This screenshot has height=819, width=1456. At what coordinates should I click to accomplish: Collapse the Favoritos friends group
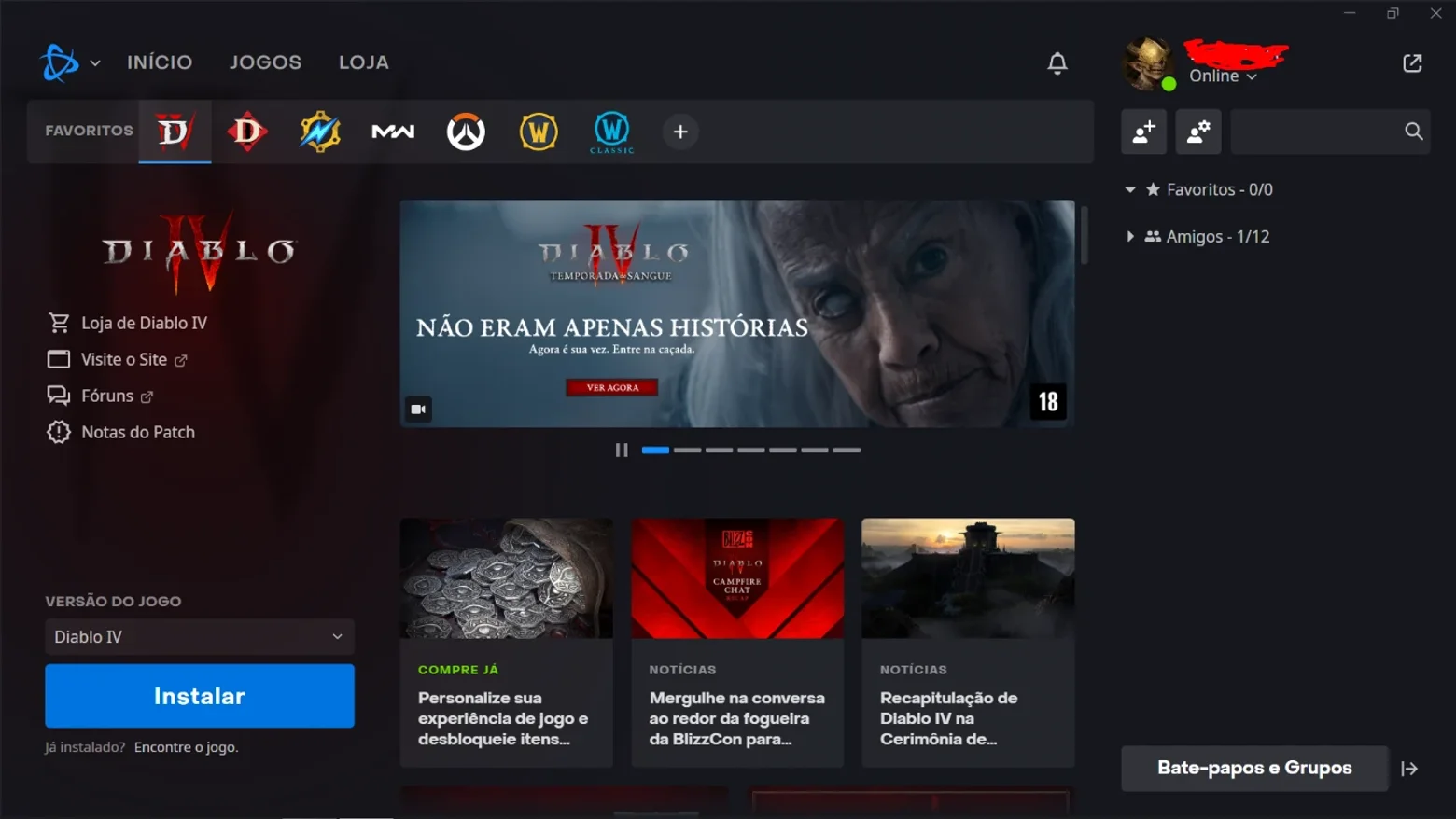[x=1129, y=189]
